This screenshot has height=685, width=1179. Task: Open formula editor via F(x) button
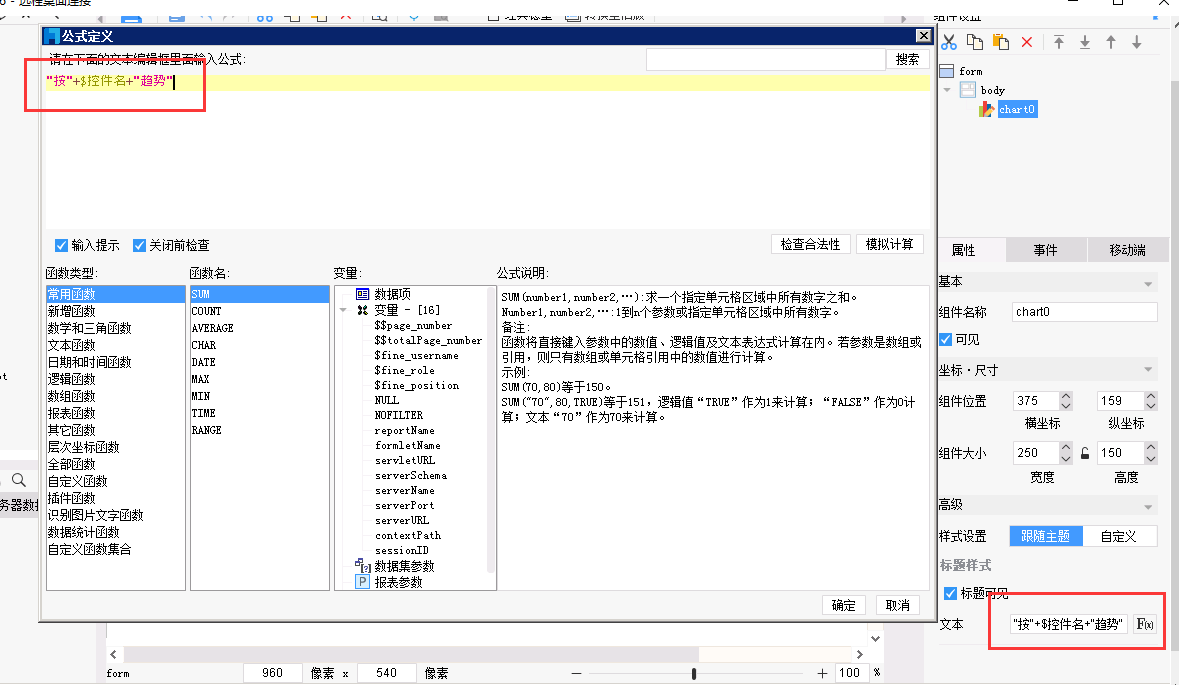coord(1145,624)
